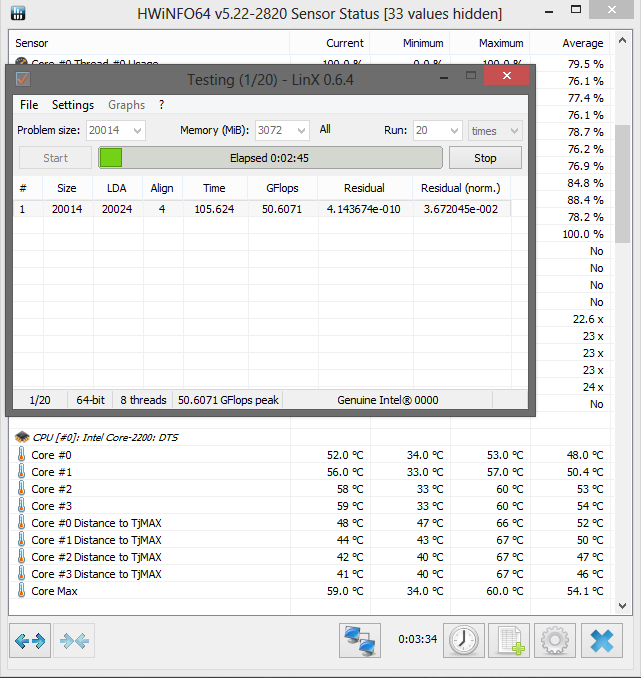Click the clock reset timer icon

pyautogui.click(x=464, y=640)
